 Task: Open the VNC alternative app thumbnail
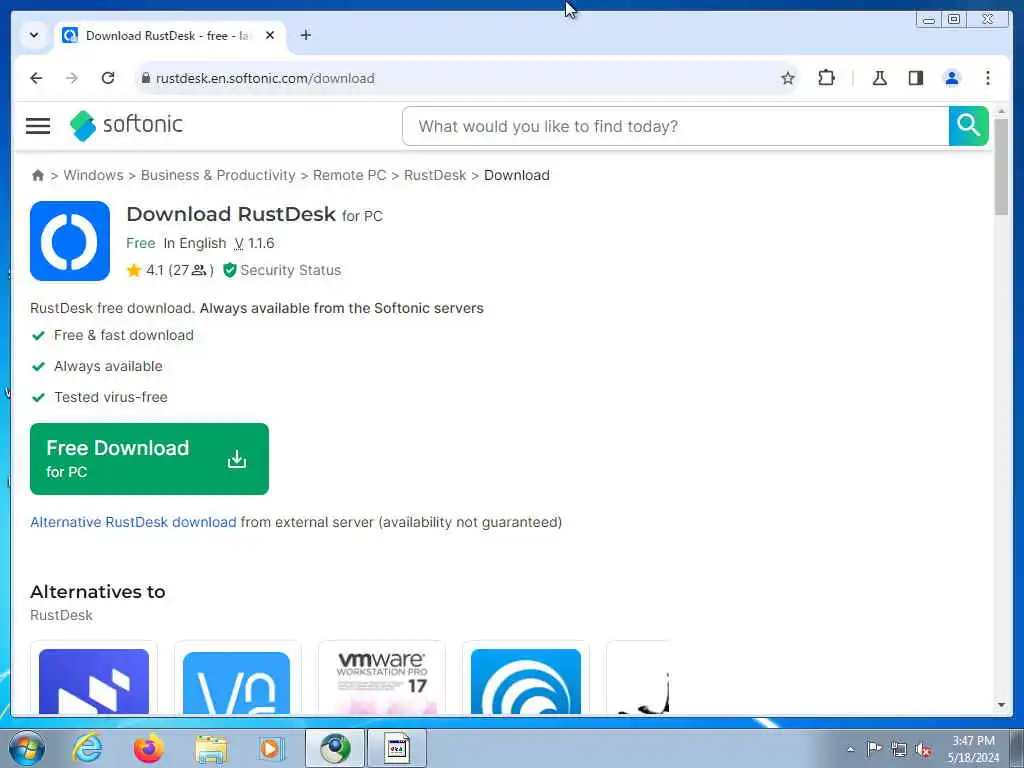tap(237, 682)
